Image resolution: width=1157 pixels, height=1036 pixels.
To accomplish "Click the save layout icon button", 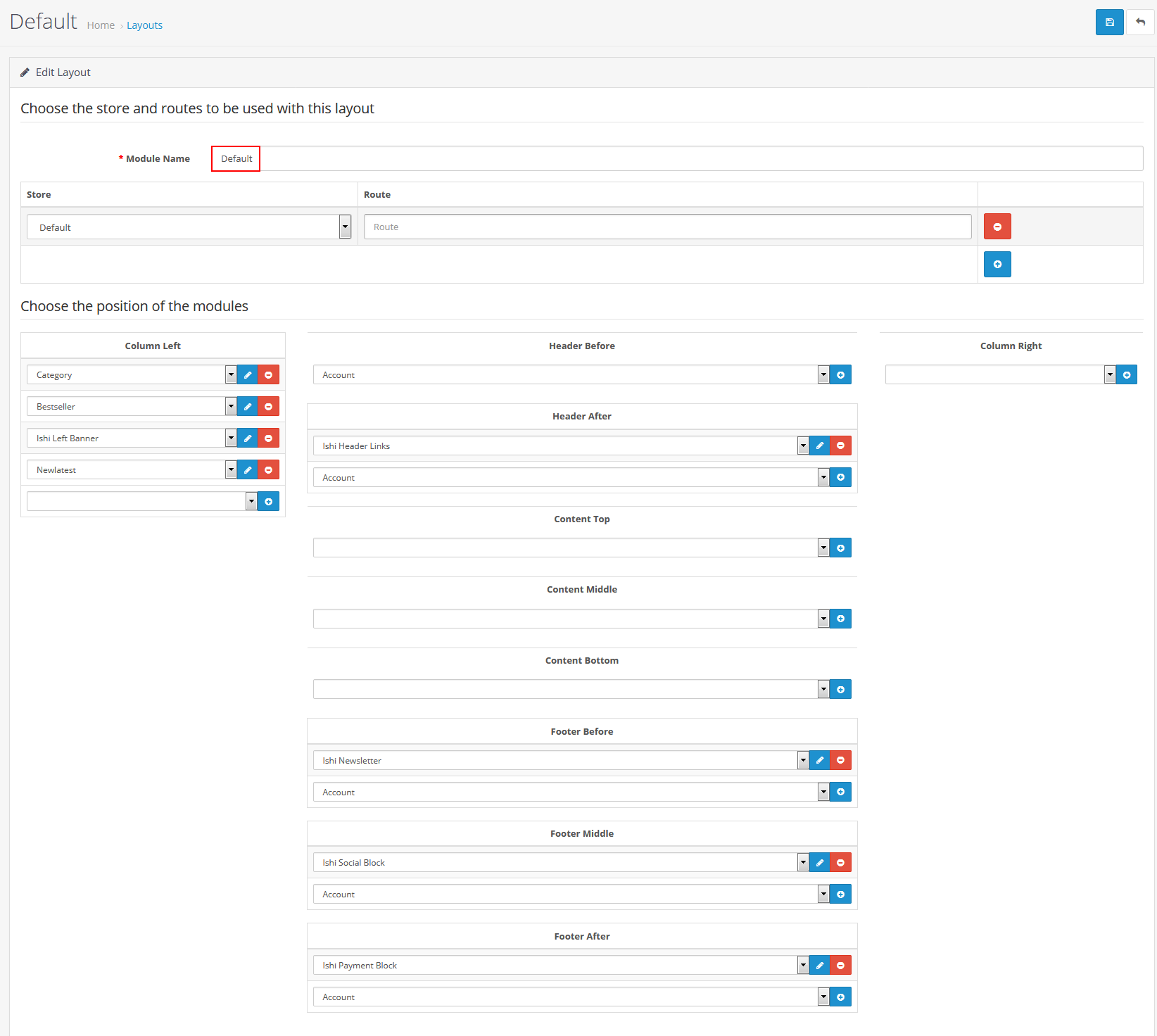I will pyautogui.click(x=1109, y=23).
